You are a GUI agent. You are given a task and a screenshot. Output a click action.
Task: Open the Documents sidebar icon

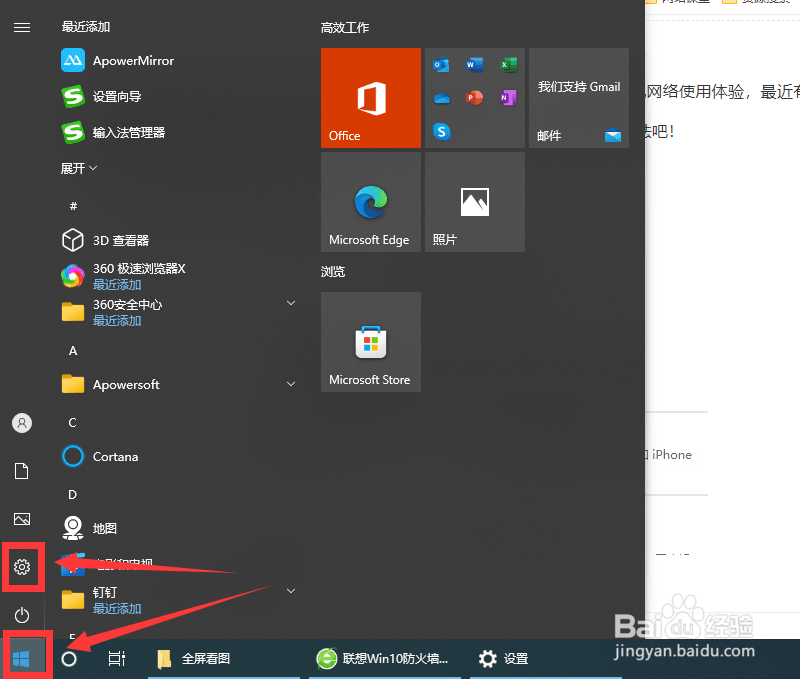(22, 471)
